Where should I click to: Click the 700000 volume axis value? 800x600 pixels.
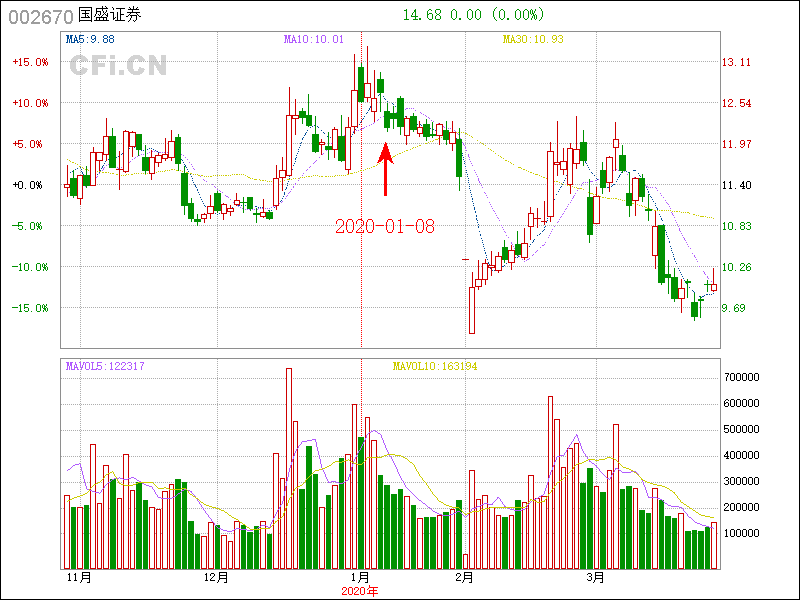pyautogui.click(x=742, y=377)
